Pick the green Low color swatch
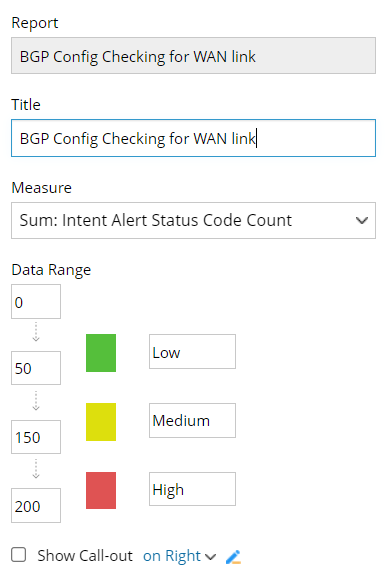The image size is (391, 587). pyautogui.click(x=101, y=353)
